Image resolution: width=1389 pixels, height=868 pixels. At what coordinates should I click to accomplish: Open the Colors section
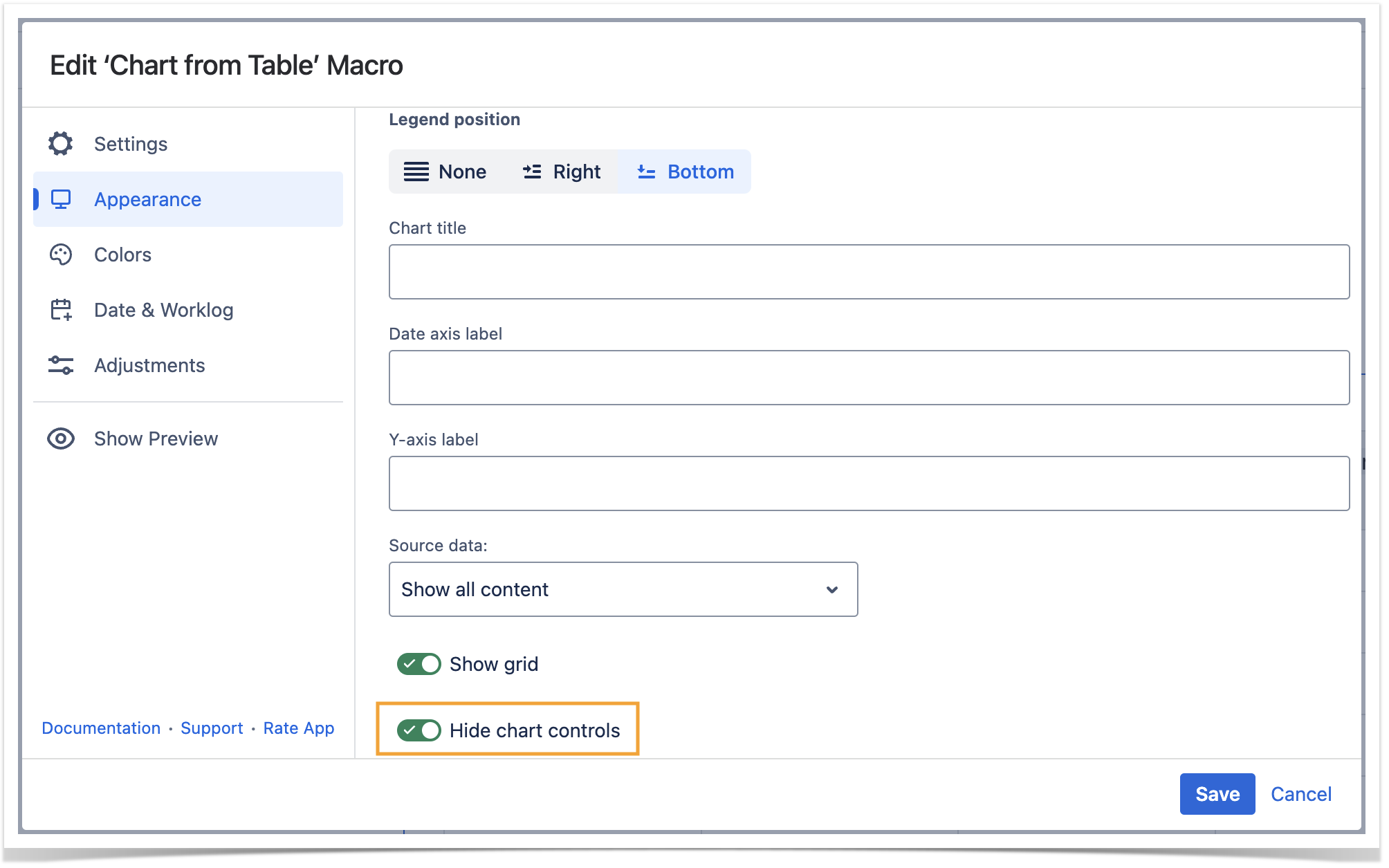[122, 255]
